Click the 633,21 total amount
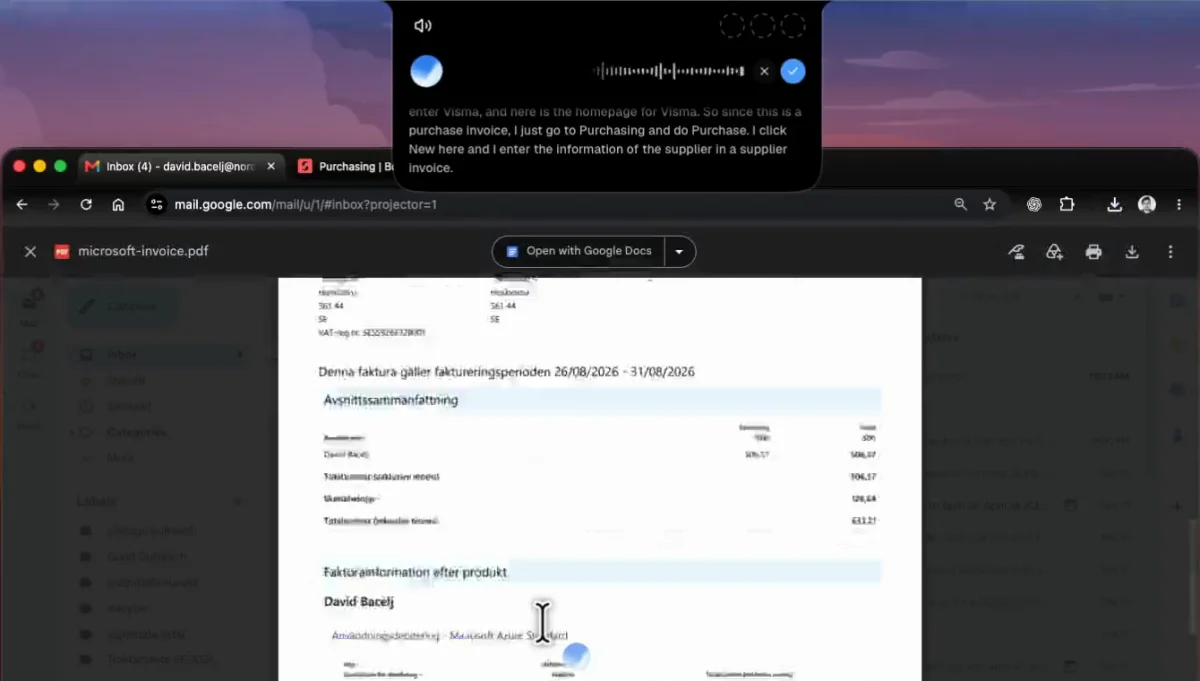 [862, 521]
